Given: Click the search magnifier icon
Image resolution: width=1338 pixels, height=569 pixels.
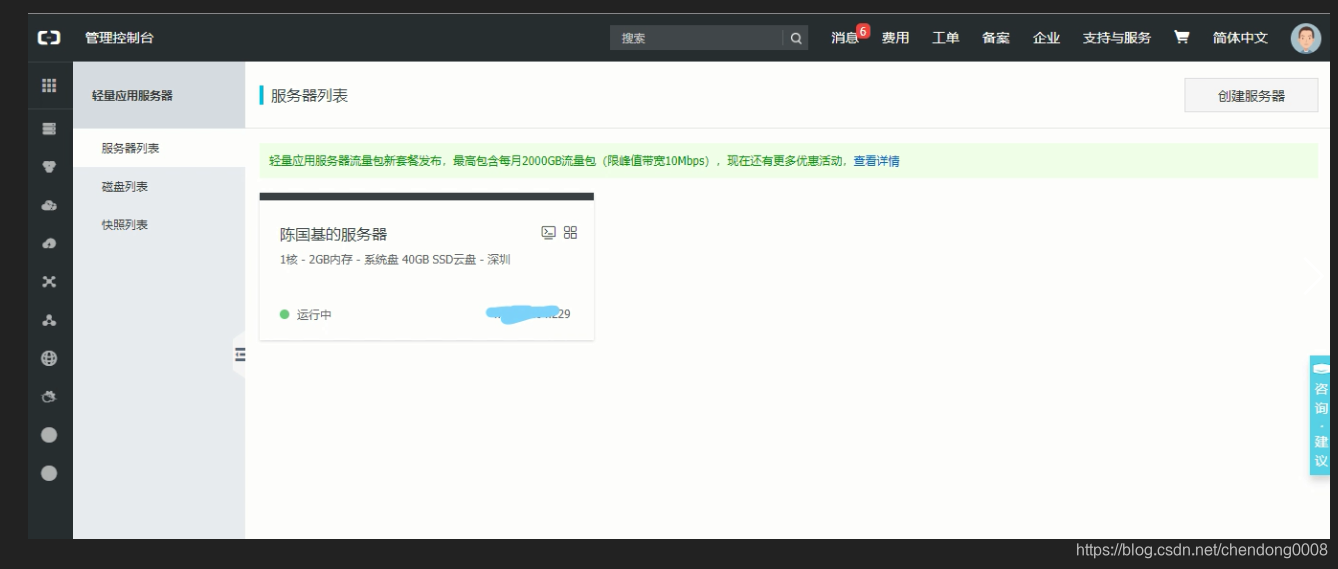Looking at the screenshot, I should tap(796, 39).
